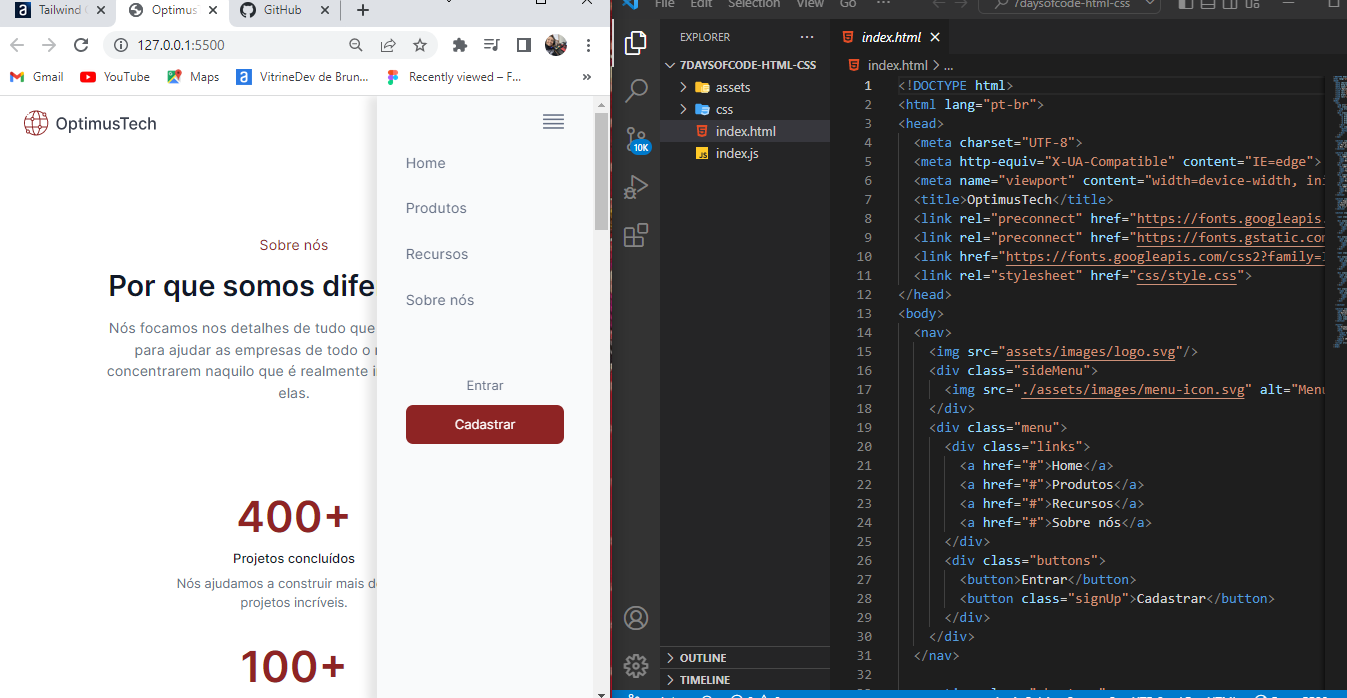The image size is (1347, 698).
Task: Open the Run and Debug panel
Action: pos(636,187)
